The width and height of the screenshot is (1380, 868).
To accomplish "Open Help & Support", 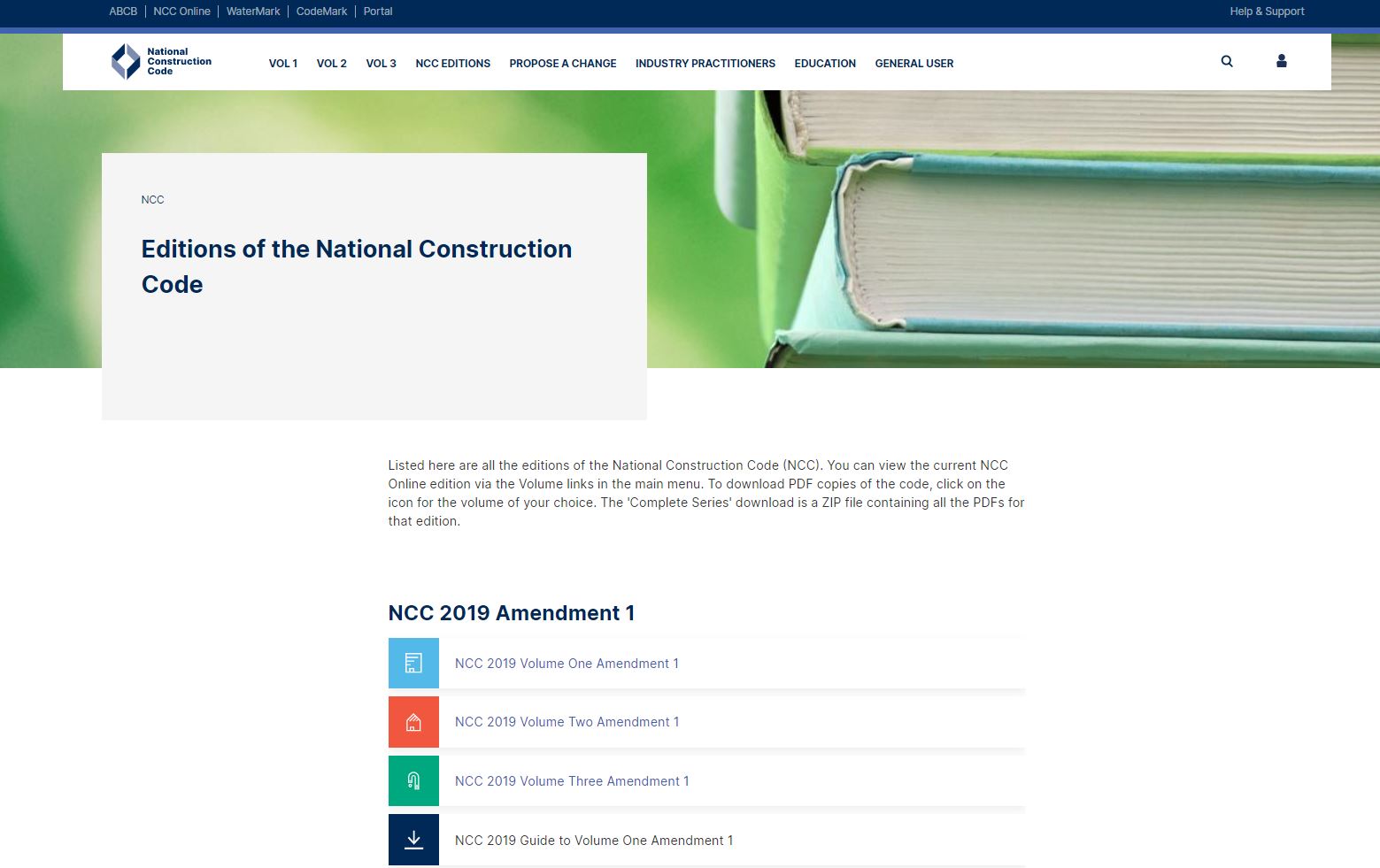I will pyautogui.click(x=1267, y=11).
